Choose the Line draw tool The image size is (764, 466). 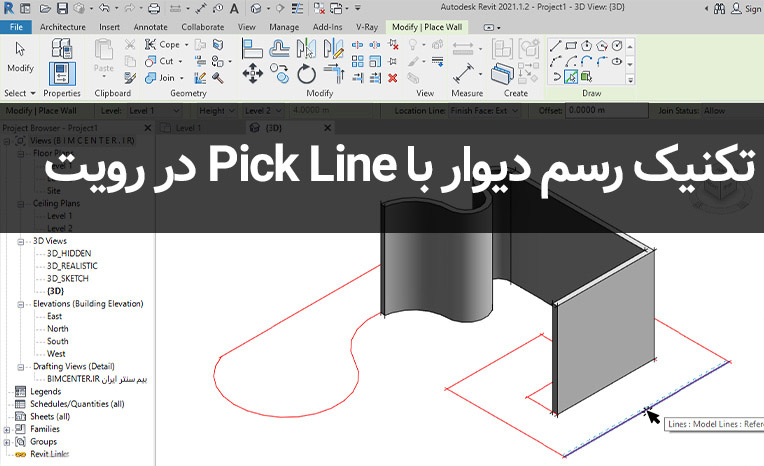click(x=555, y=46)
